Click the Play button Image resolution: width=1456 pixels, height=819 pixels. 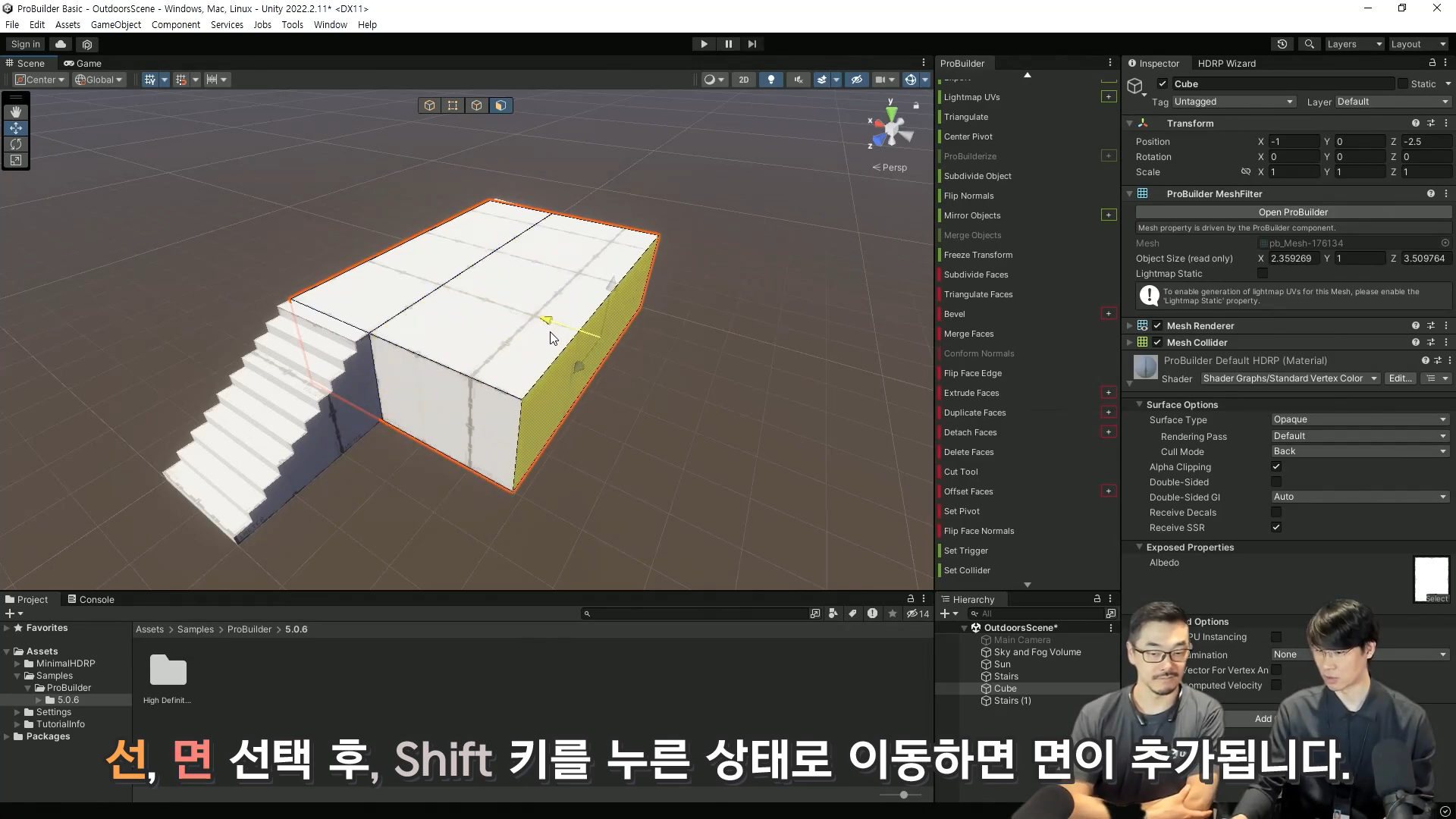point(704,44)
